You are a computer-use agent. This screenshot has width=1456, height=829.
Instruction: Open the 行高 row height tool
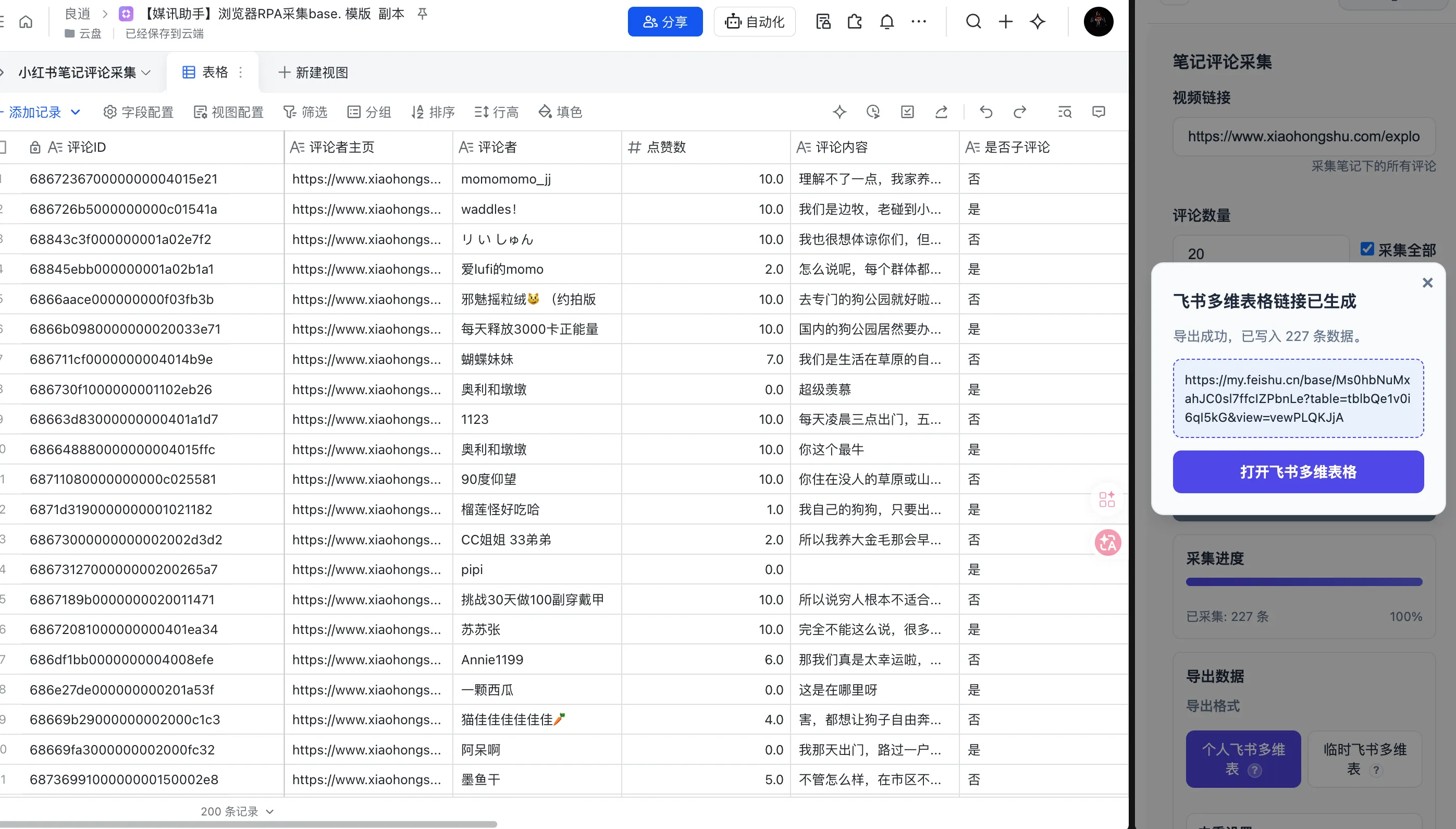(x=497, y=112)
